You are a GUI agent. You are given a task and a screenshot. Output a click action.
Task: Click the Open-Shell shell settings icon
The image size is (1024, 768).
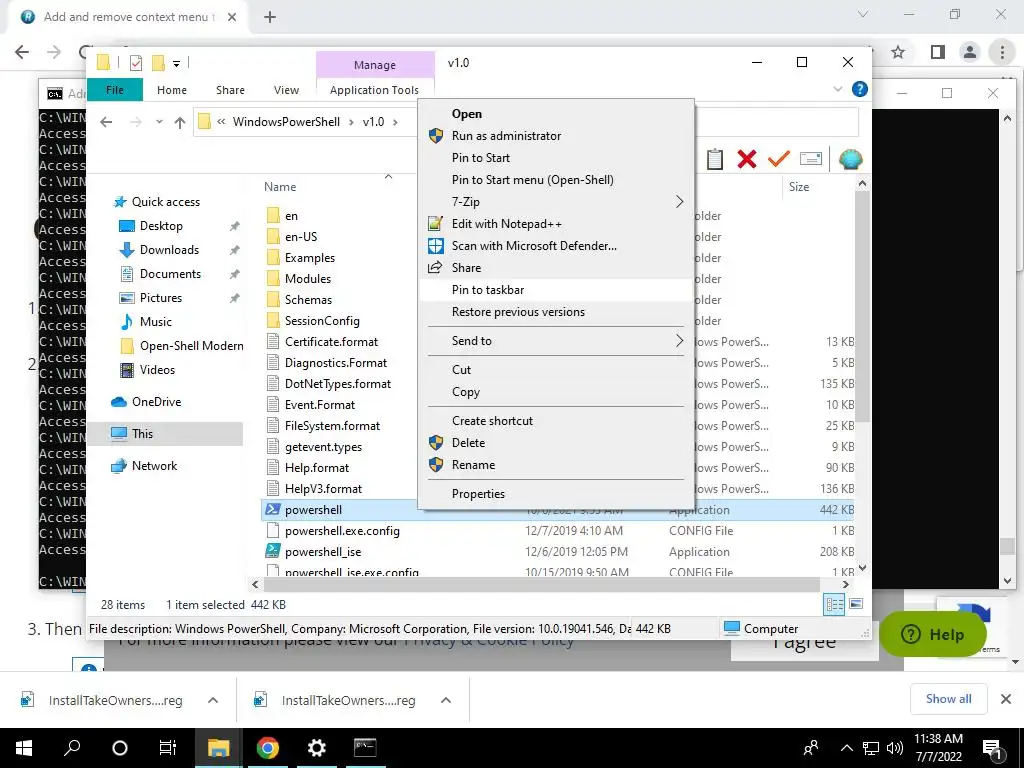[850, 159]
